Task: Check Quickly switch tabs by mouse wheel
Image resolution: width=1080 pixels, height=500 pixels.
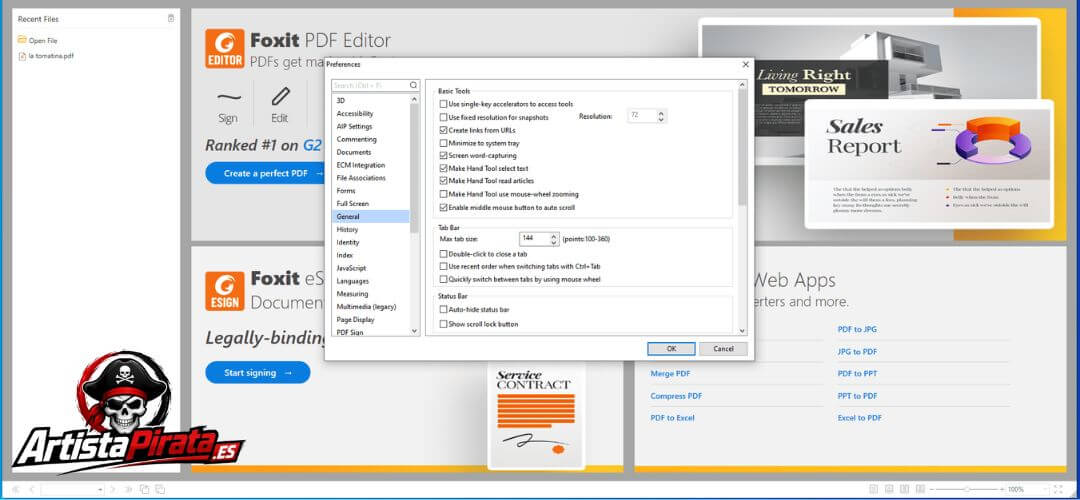Action: (444, 279)
